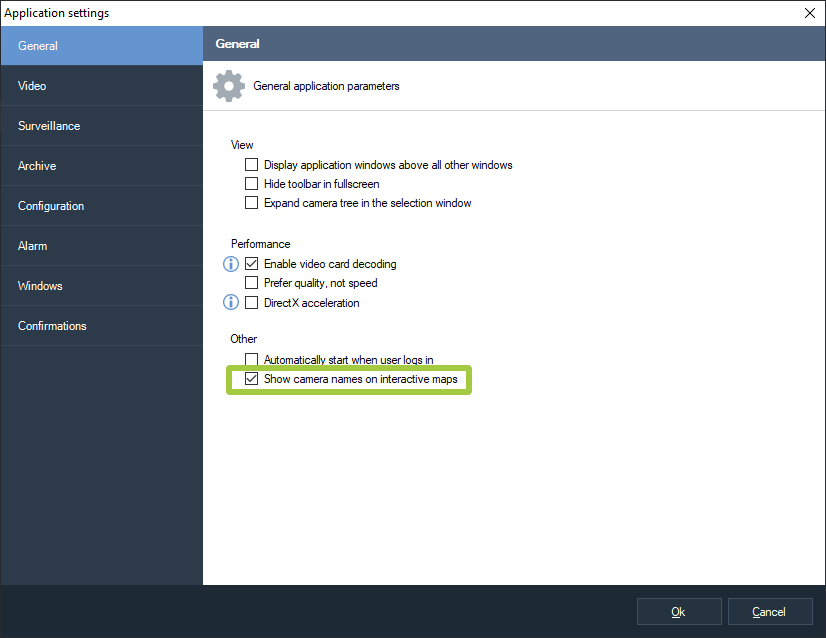
Task: Uncheck Show camera names on interactive maps
Action: click(x=252, y=380)
